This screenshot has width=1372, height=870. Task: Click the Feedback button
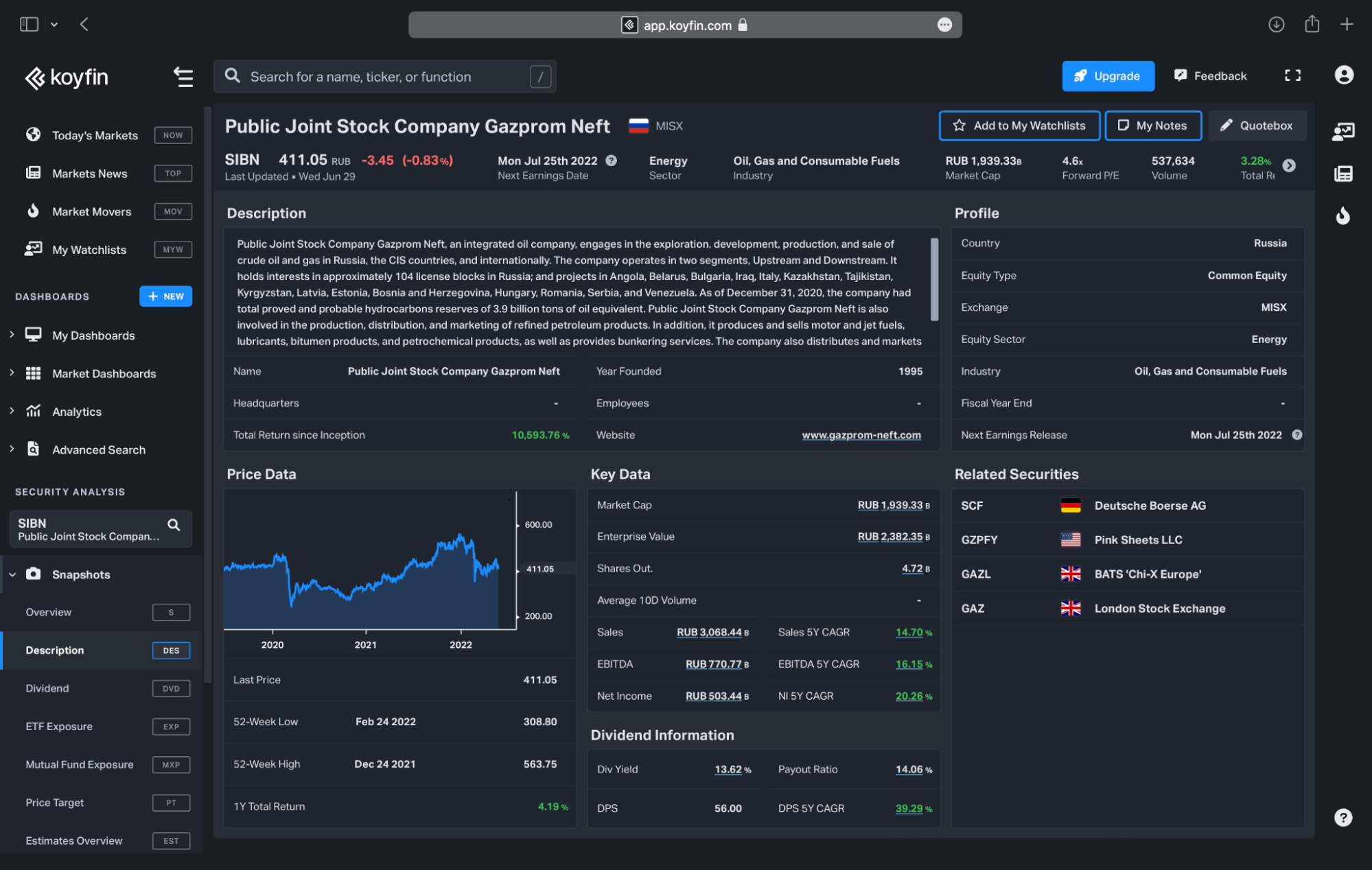click(1211, 76)
